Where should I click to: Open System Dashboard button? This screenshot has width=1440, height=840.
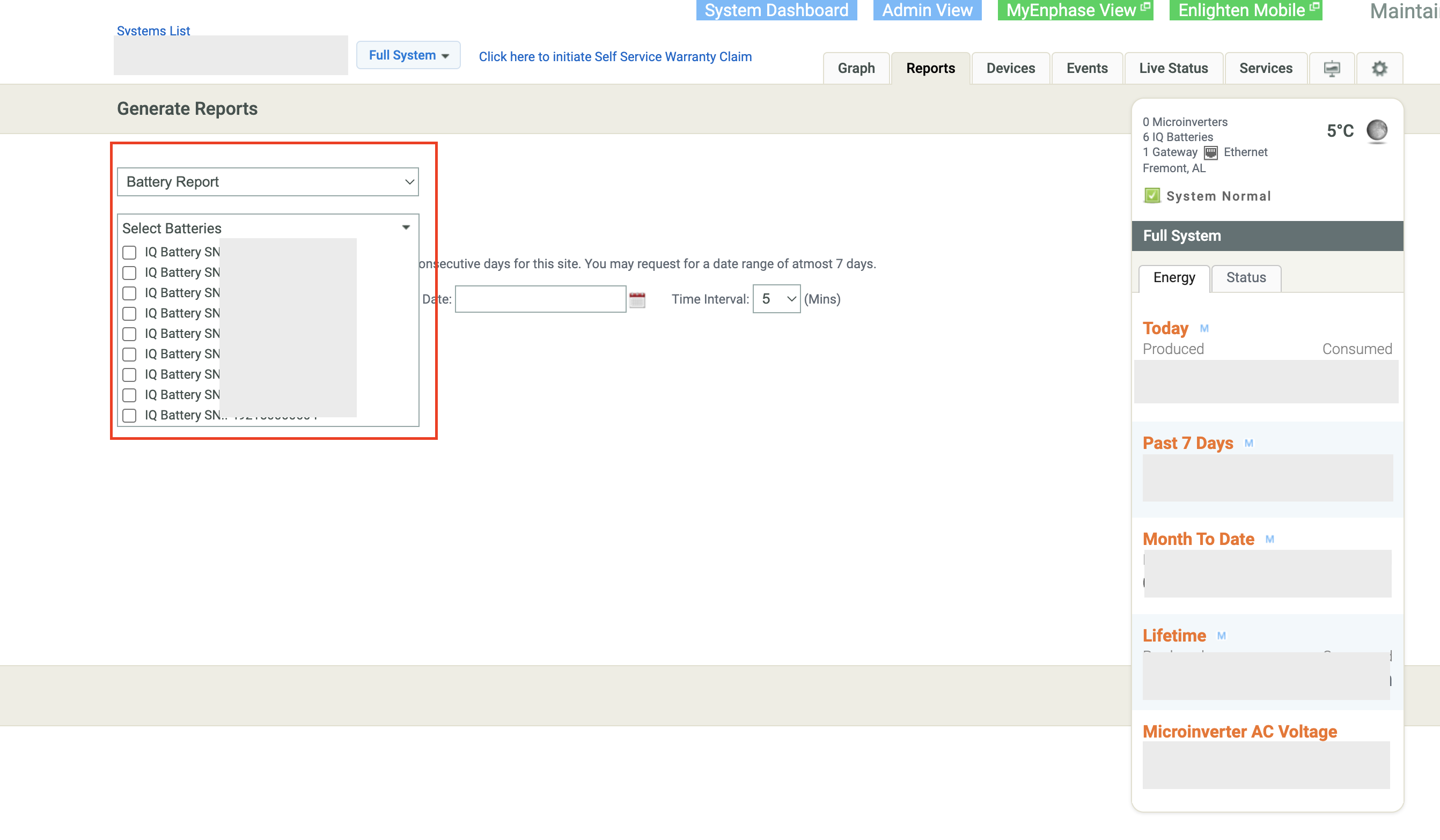[x=776, y=10]
